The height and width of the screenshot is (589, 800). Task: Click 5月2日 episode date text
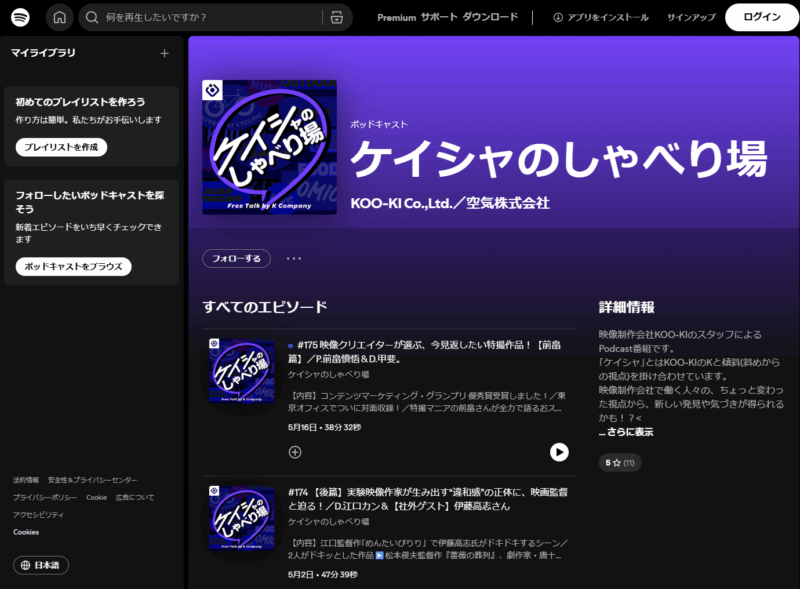point(301,574)
